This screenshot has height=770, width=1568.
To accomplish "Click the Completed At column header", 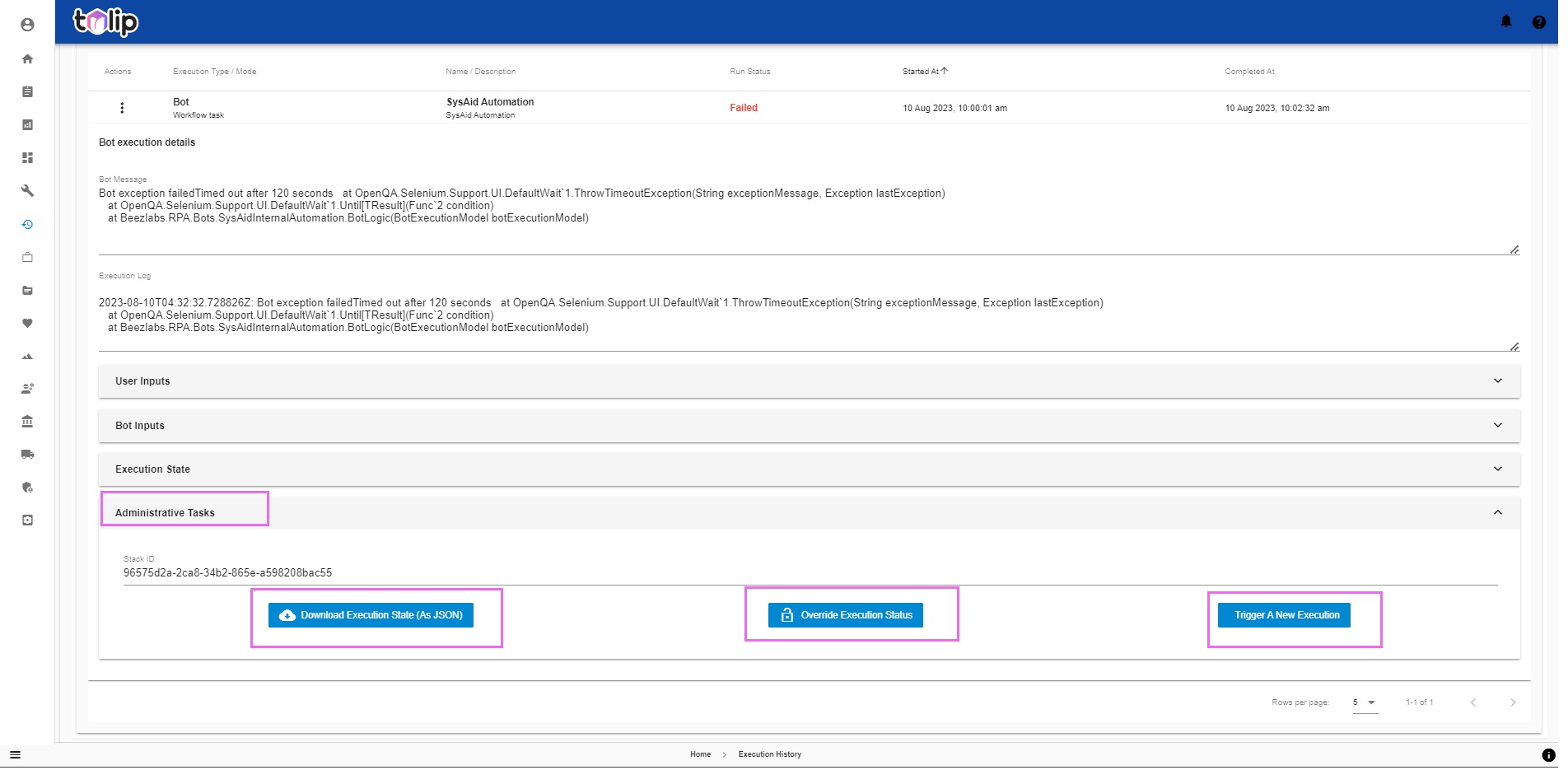I will pyautogui.click(x=1249, y=72).
